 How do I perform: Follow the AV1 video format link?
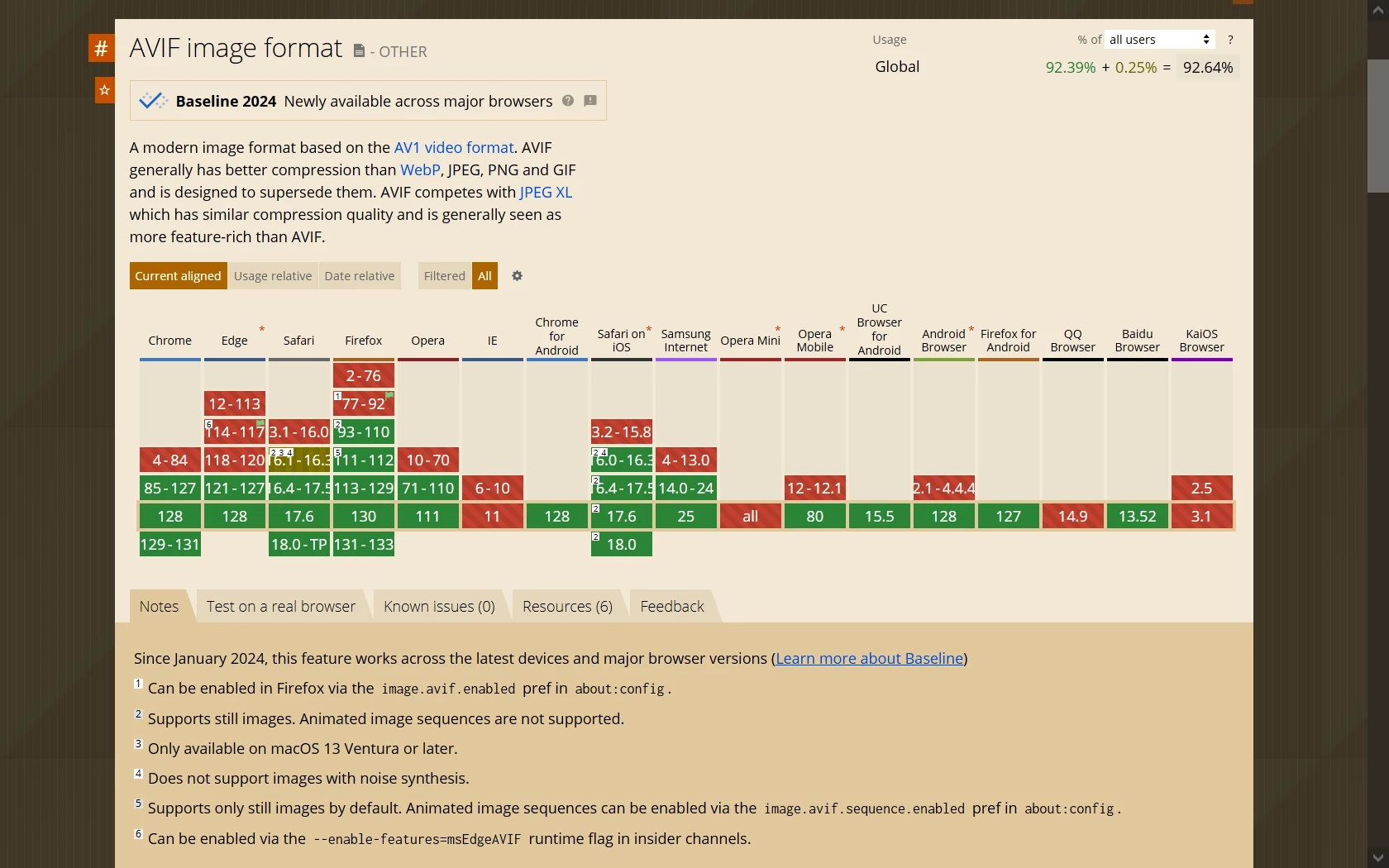point(454,148)
